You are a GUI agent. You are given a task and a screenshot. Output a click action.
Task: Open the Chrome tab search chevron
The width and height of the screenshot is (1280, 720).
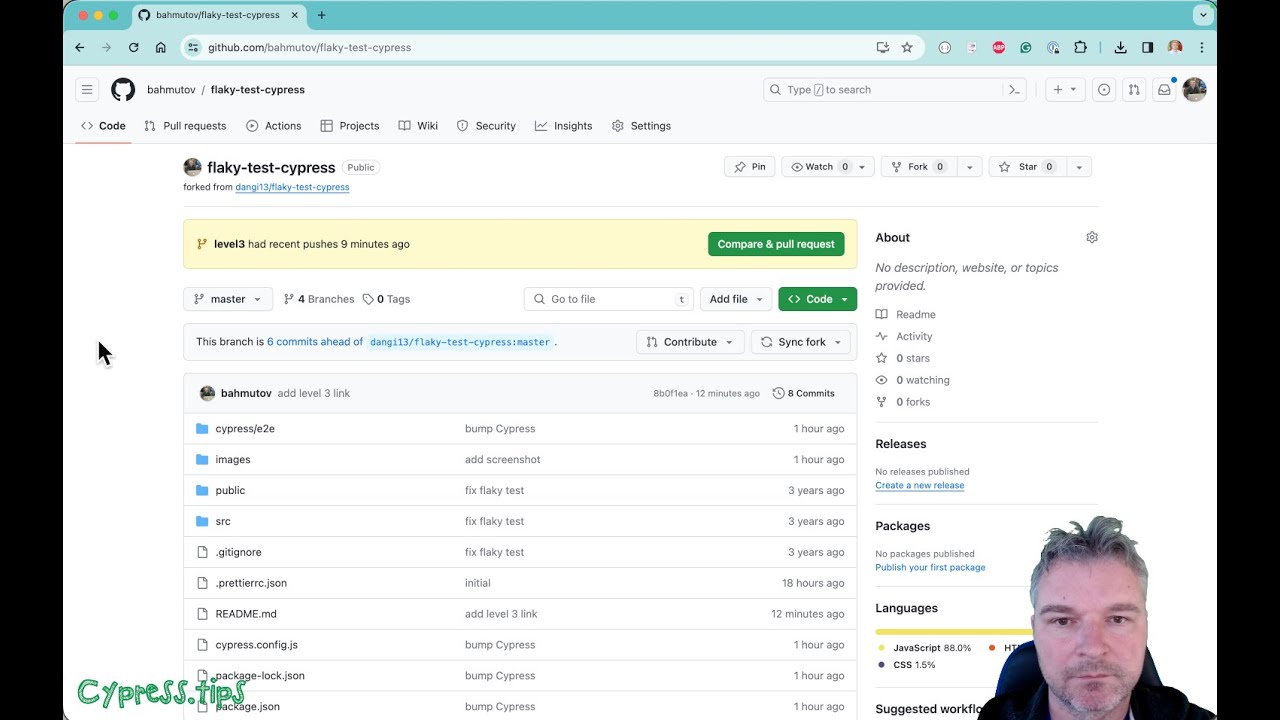[x=1203, y=15]
